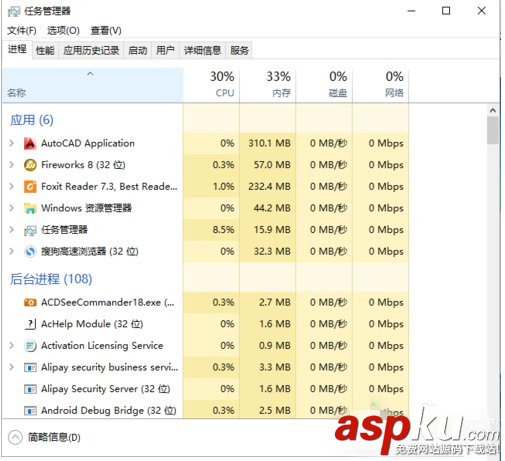Switch to the 服务 tab
Viewport: 505px width, 461px height.
(239, 51)
